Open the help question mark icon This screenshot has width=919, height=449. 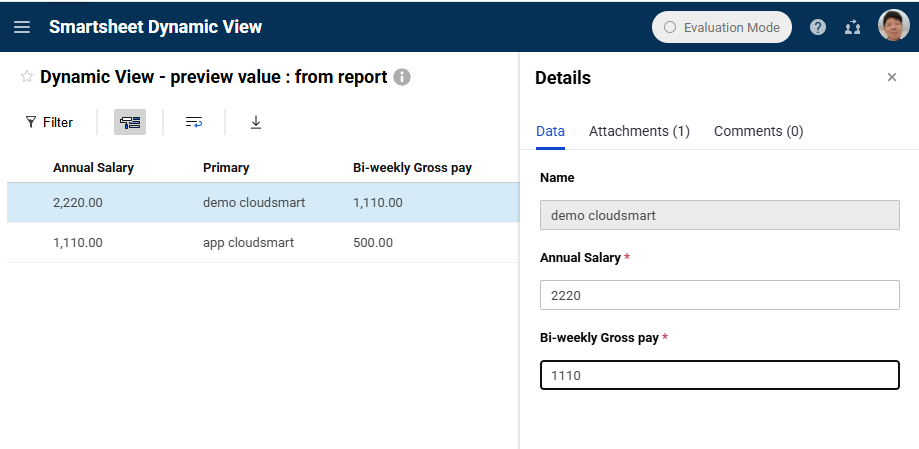coord(818,27)
